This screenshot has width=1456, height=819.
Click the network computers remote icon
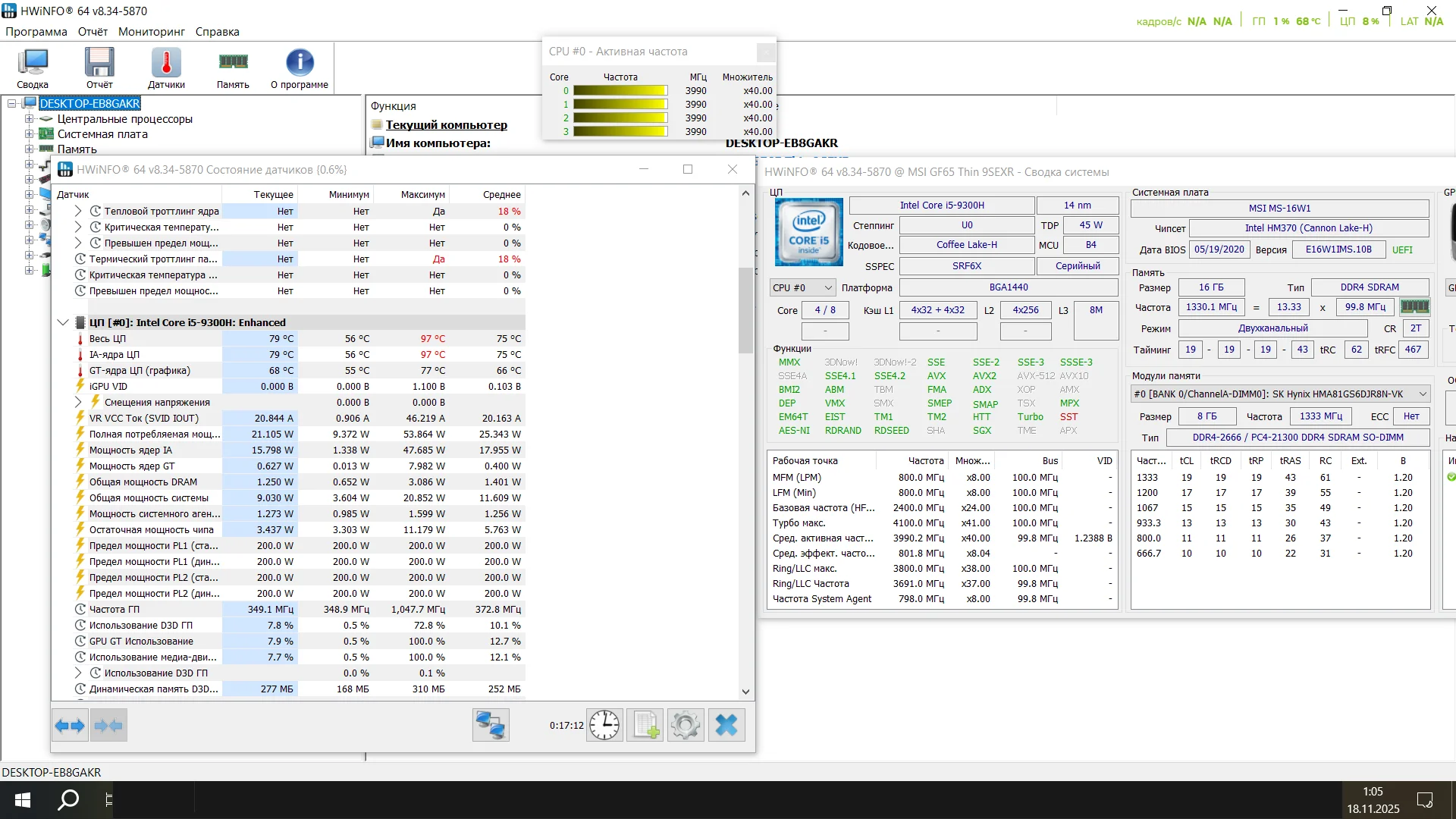(x=490, y=726)
